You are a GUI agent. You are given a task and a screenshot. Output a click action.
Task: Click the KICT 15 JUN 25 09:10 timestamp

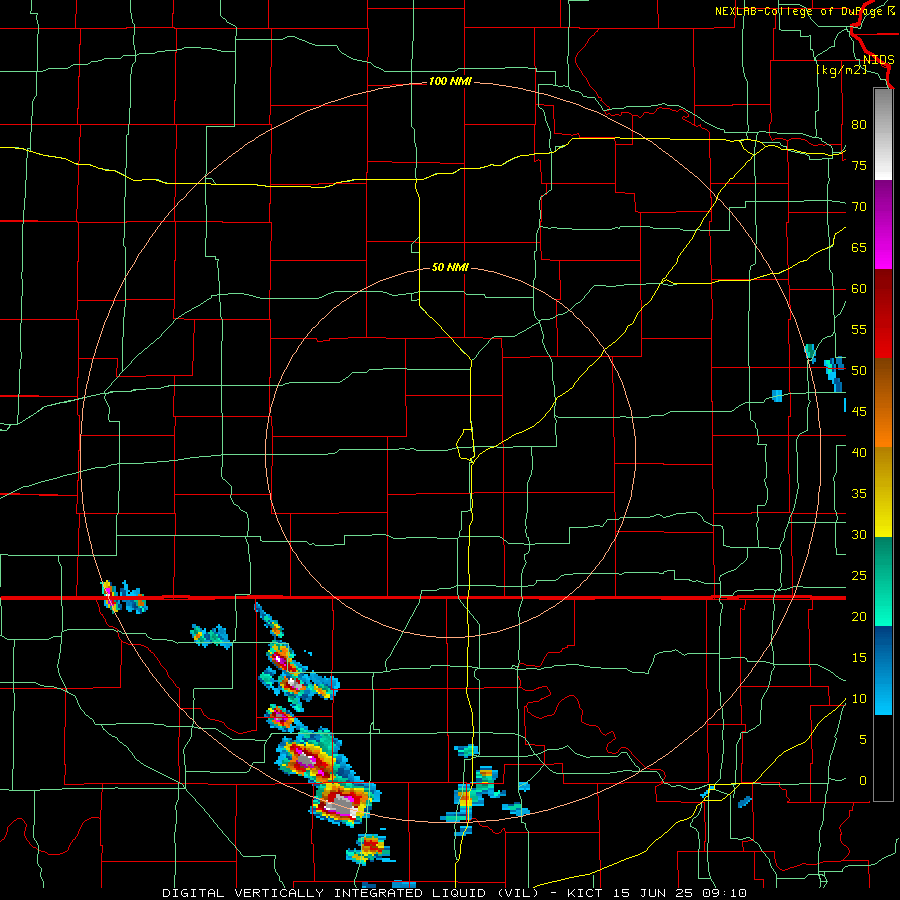[657, 893]
